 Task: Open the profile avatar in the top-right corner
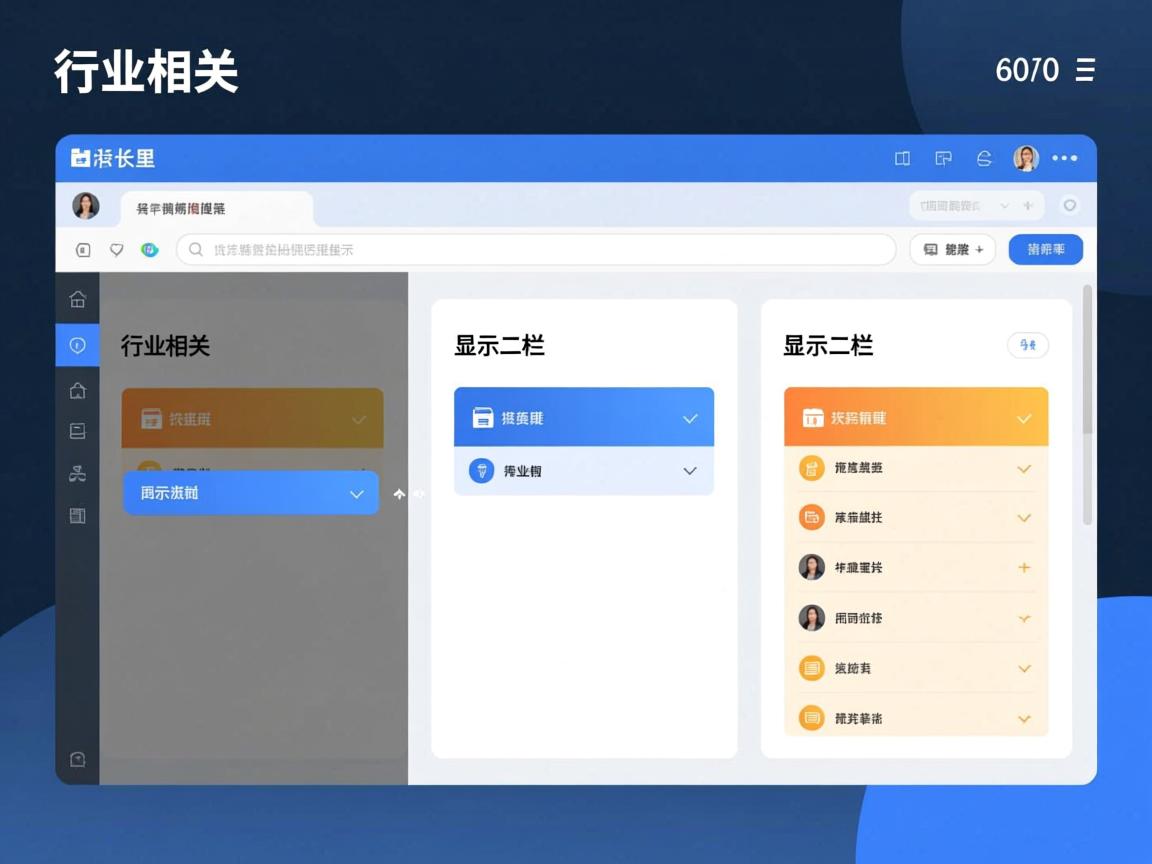click(x=1025, y=158)
